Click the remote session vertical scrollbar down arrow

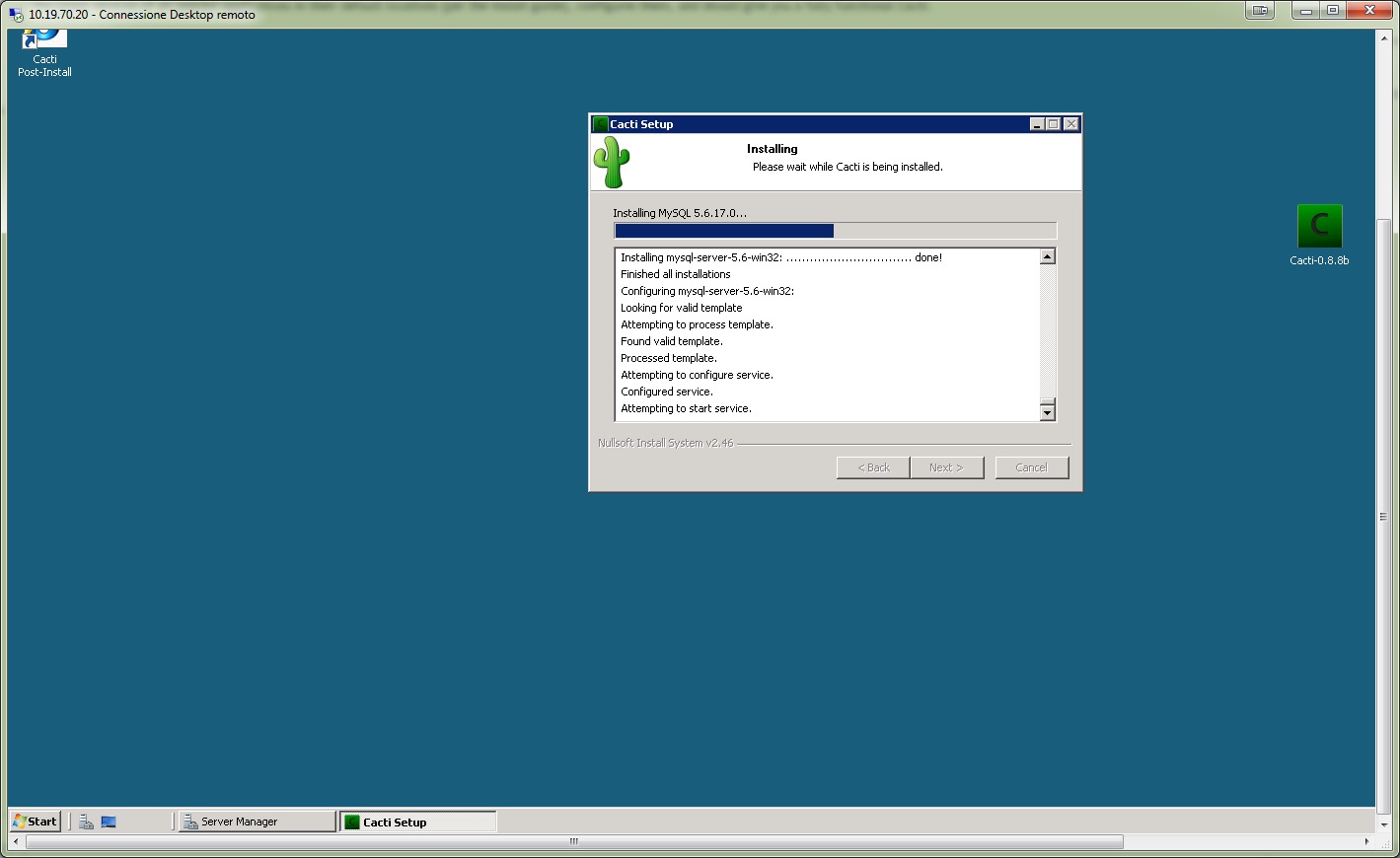[x=1383, y=825]
